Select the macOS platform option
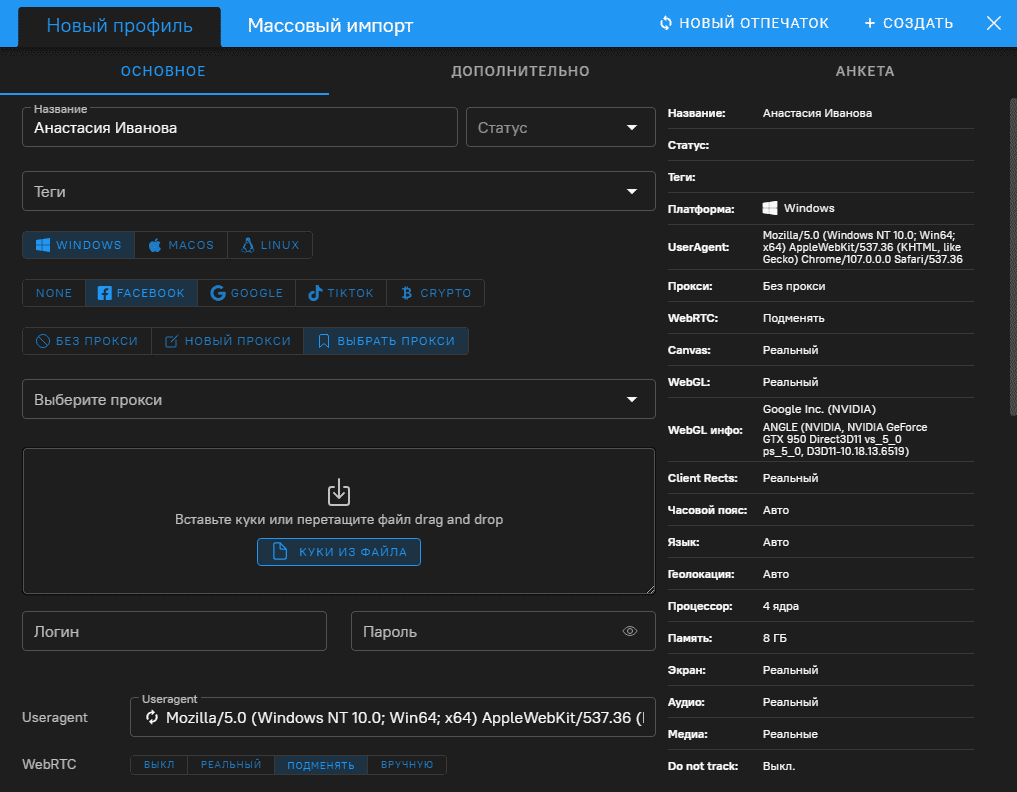1017x792 pixels. coord(181,245)
